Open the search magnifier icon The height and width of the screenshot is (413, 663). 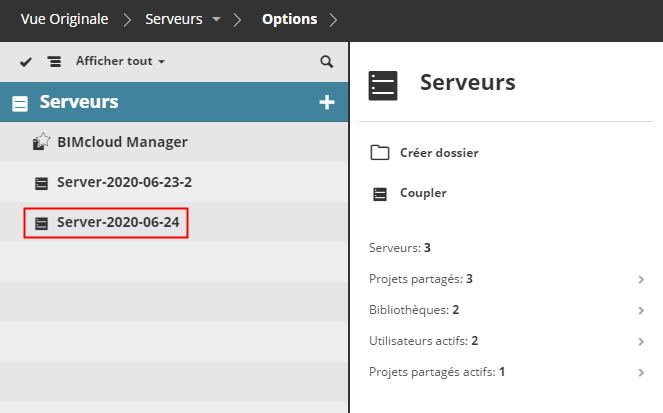(x=326, y=61)
